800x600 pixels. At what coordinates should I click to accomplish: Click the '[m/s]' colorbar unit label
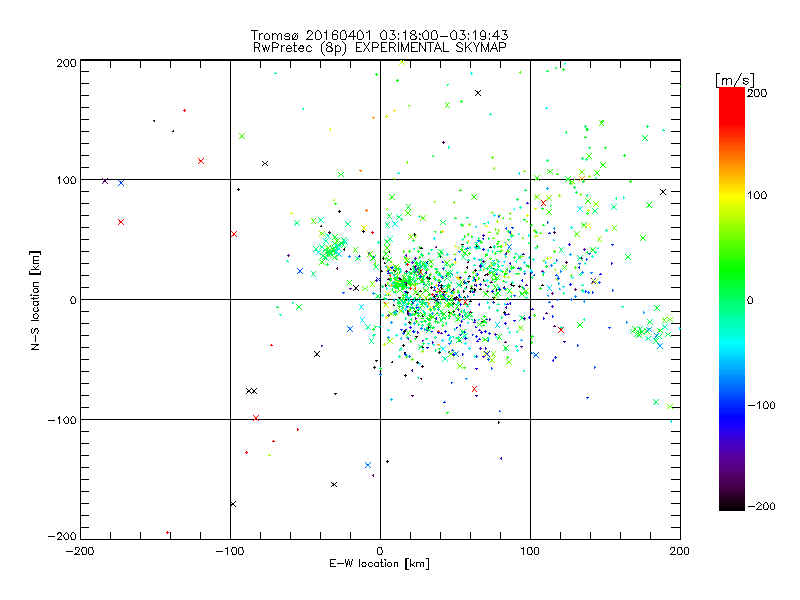click(x=735, y=80)
